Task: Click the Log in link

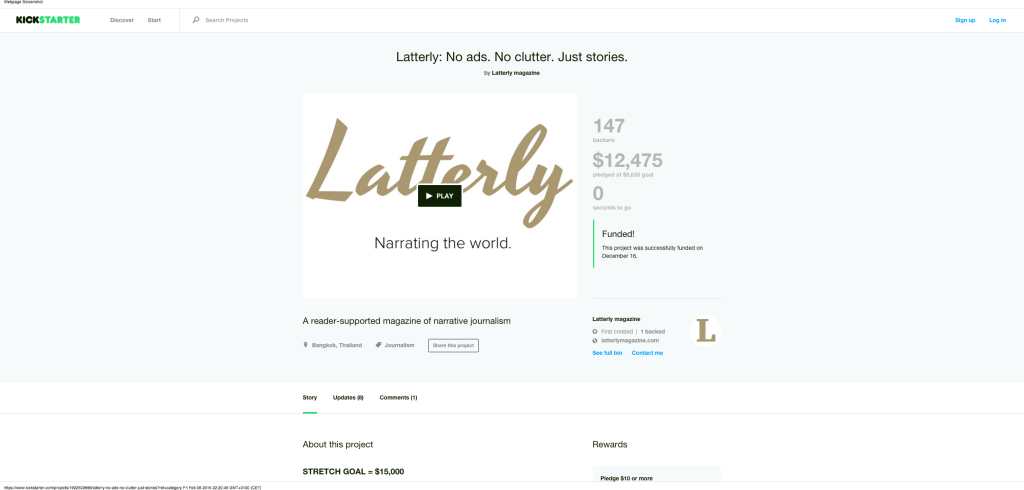Action: 997,20
